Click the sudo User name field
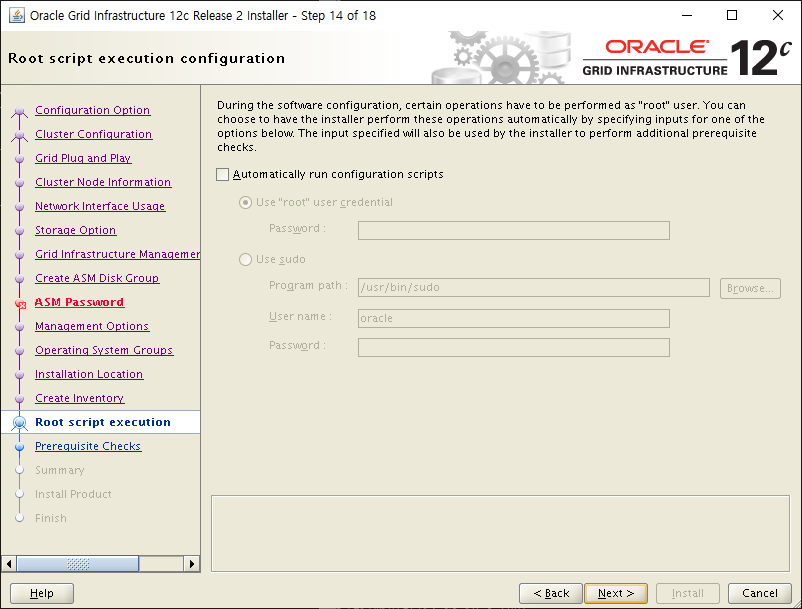Screen dimensions: 802x609 (514, 318)
